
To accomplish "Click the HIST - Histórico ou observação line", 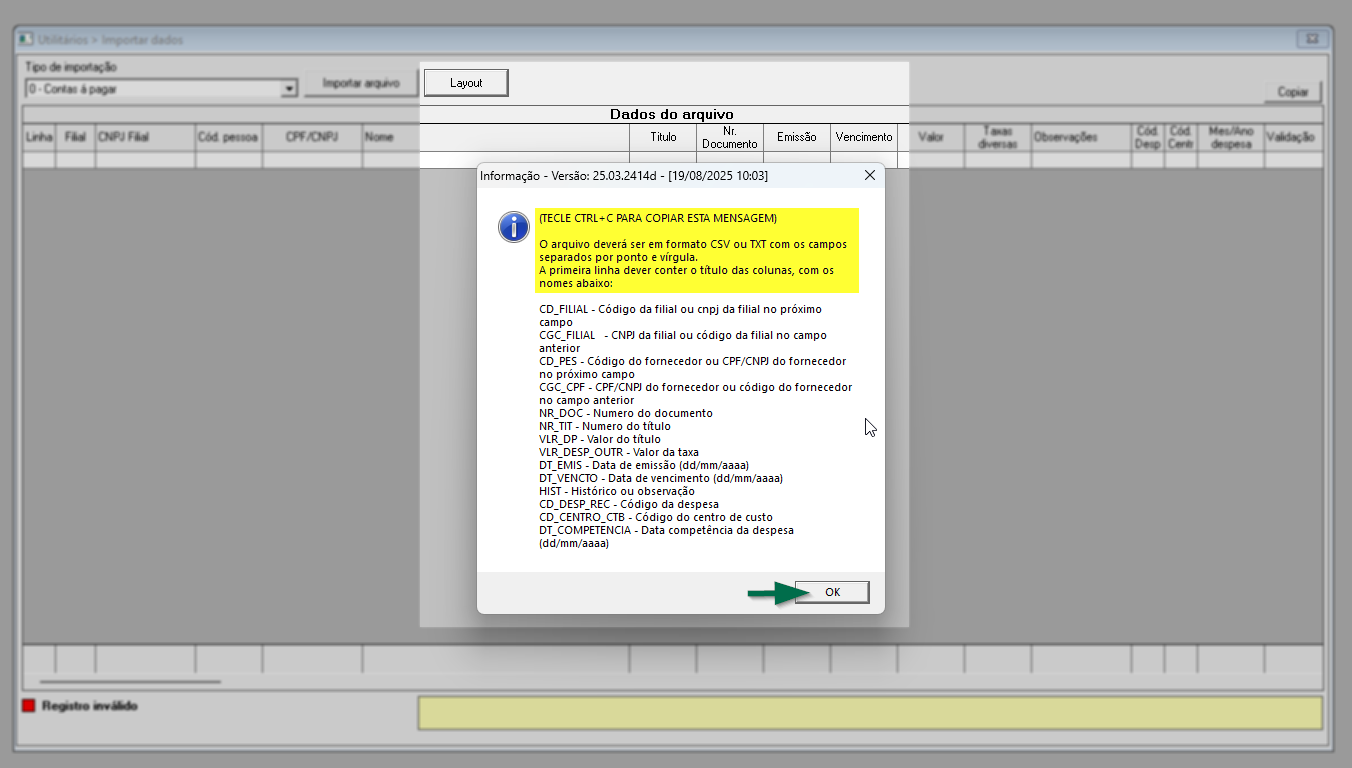I will click(617, 491).
